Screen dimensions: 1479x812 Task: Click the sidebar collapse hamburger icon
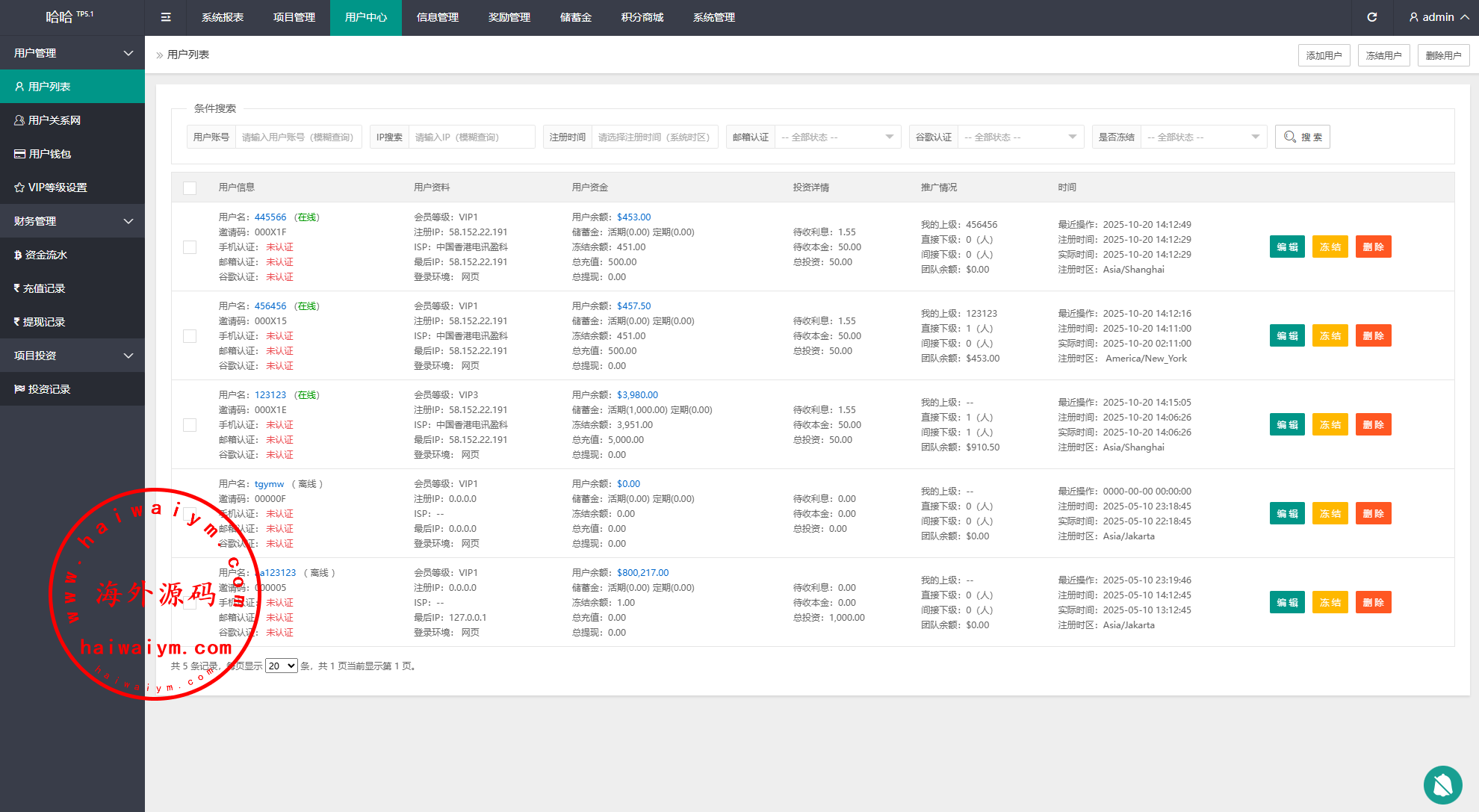[166, 17]
